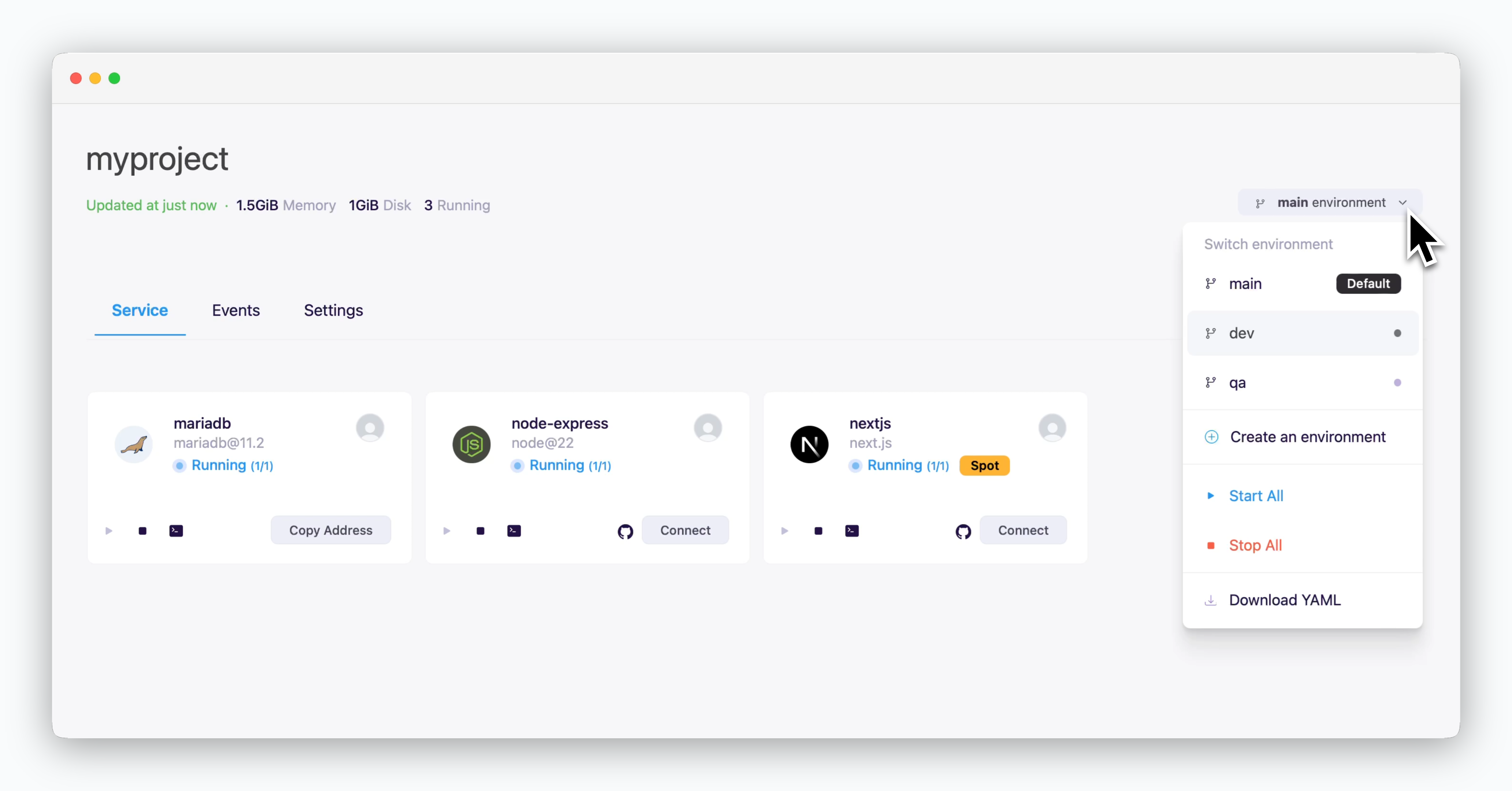Open the Events tab
This screenshot has width=1512, height=791.
click(x=235, y=310)
